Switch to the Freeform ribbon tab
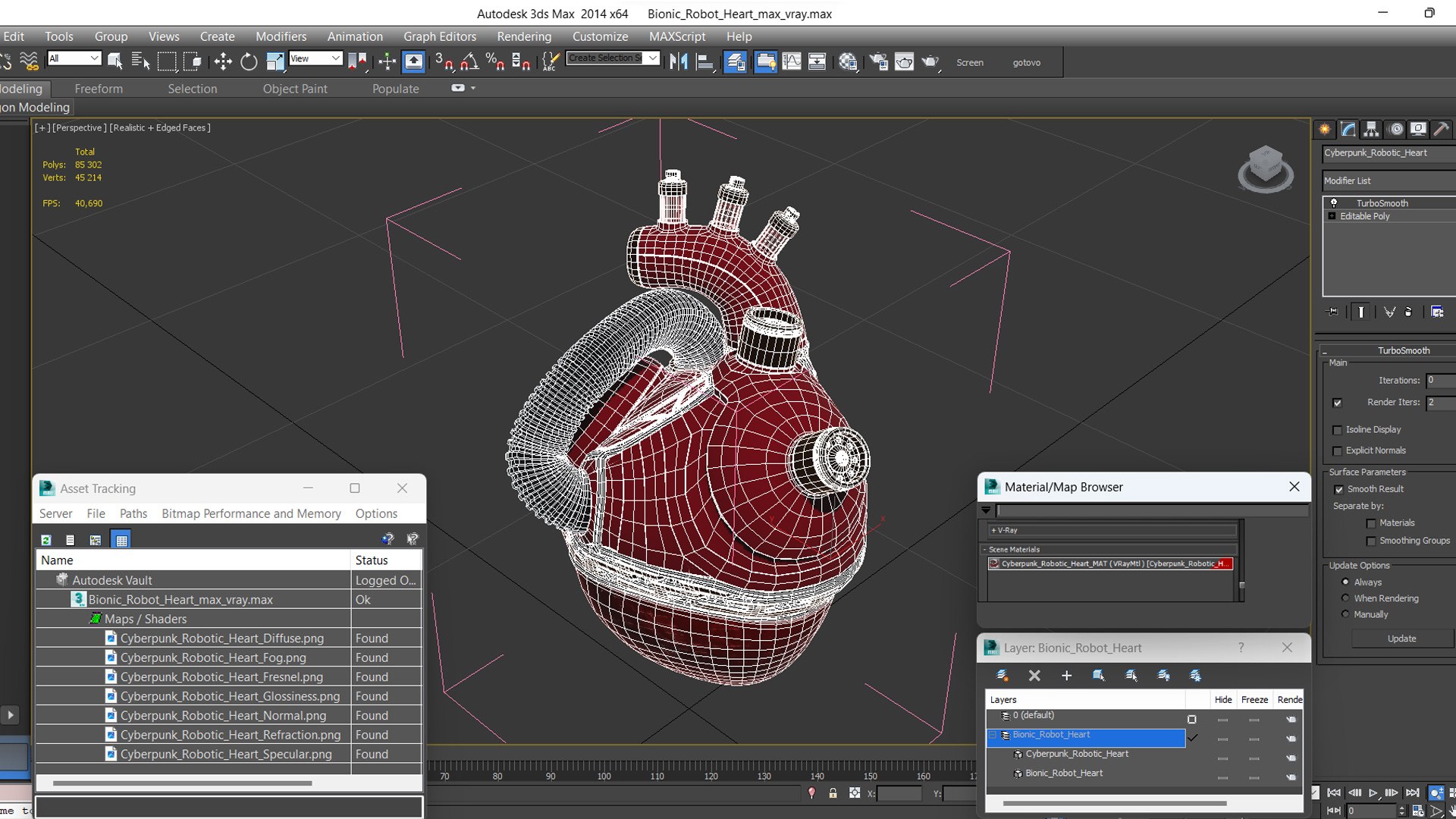Viewport: 1456px width, 819px height. (99, 89)
